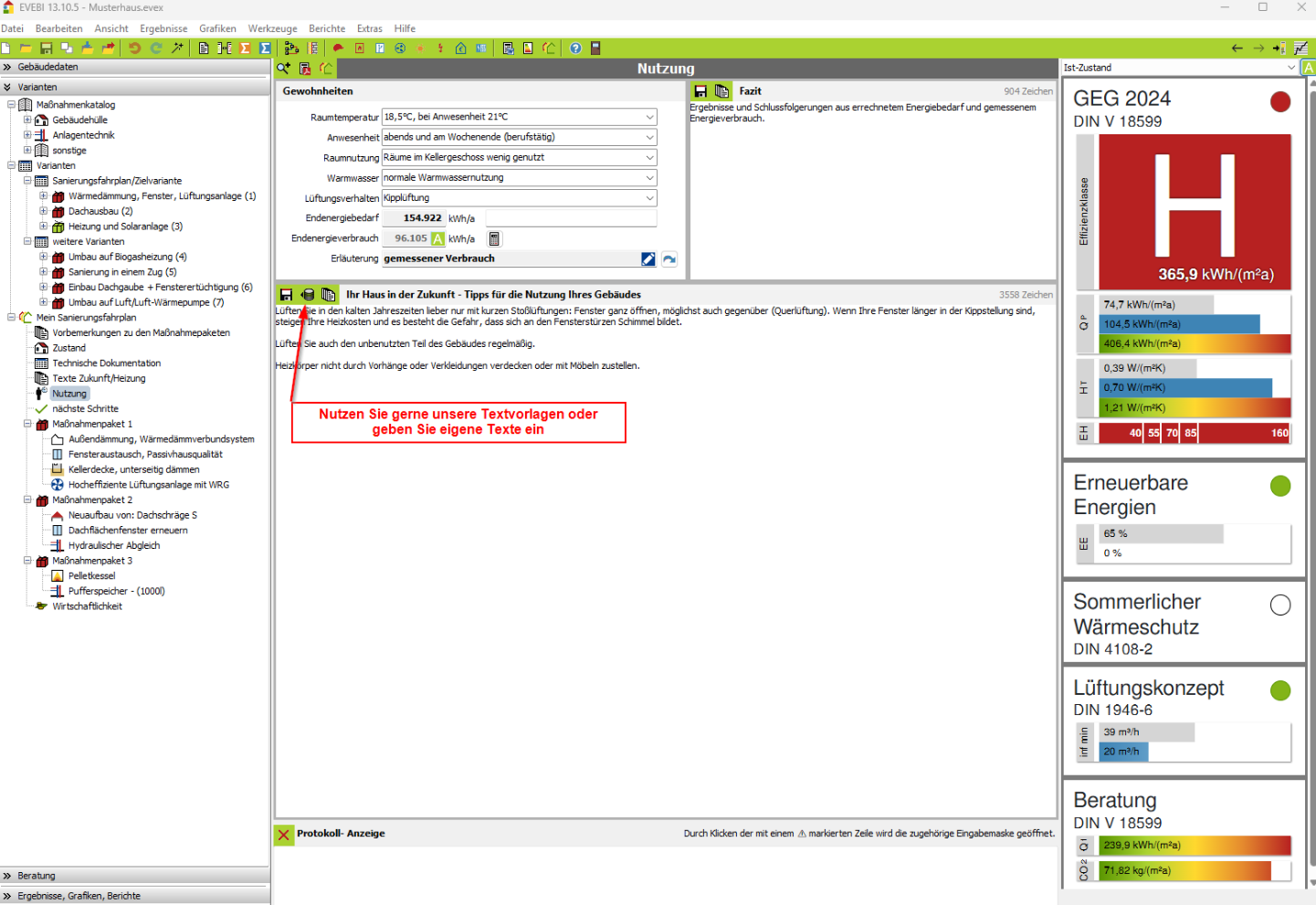Click the undo arrow in toolbar
The height and width of the screenshot is (905, 1316).
click(x=135, y=48)
